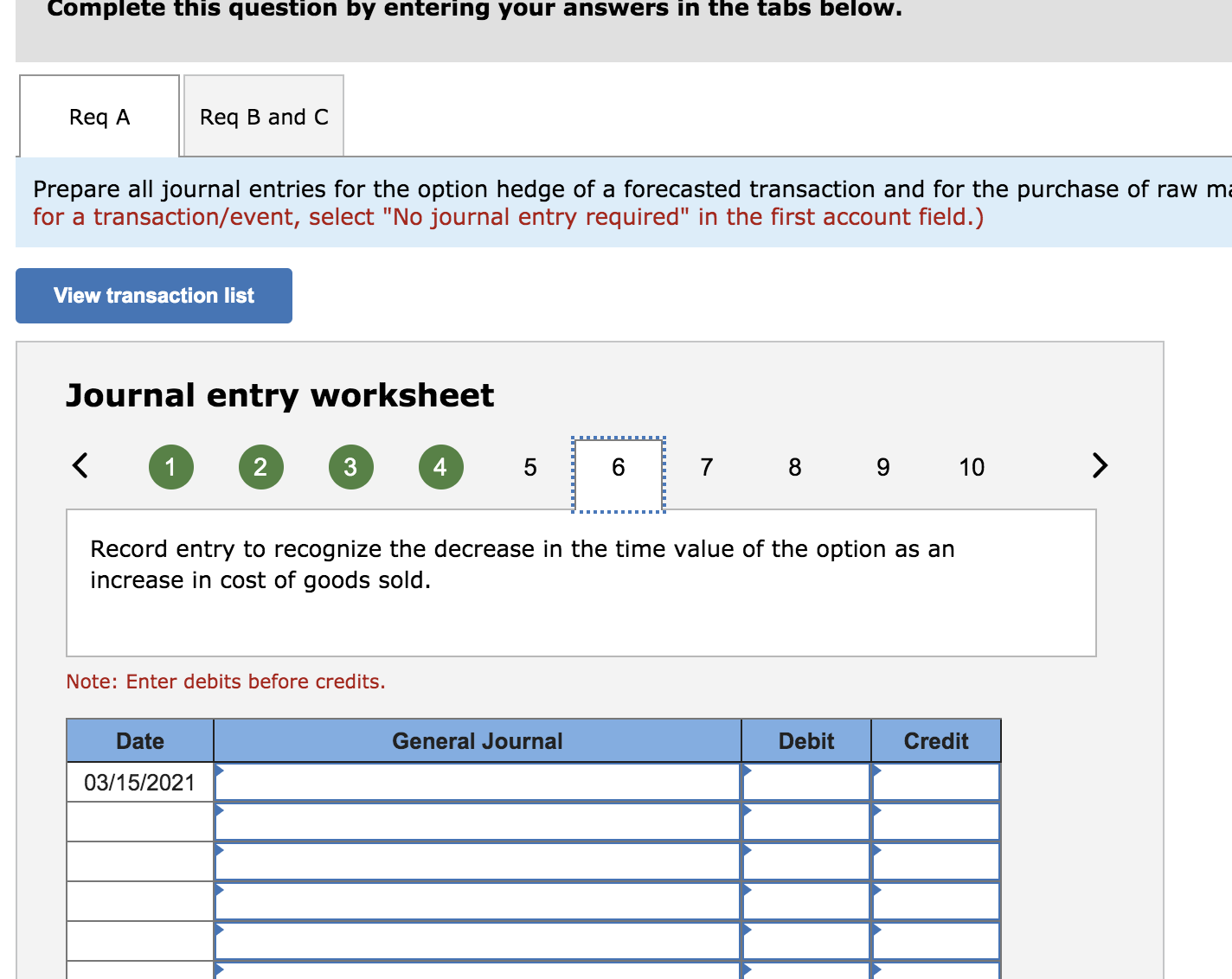
Task: Select completed journal entry 2
Action: 261,467
